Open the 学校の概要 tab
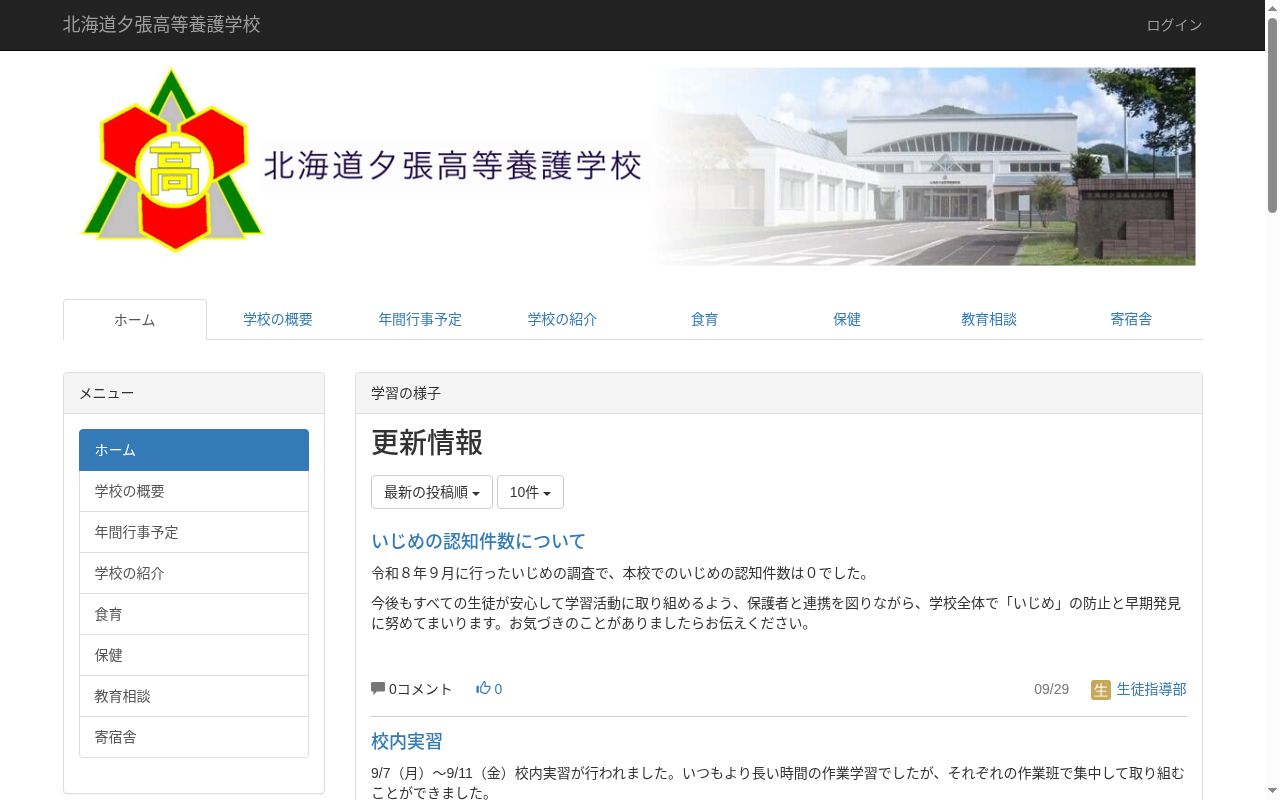1280x800 pixels. click(x=278, y=319)
